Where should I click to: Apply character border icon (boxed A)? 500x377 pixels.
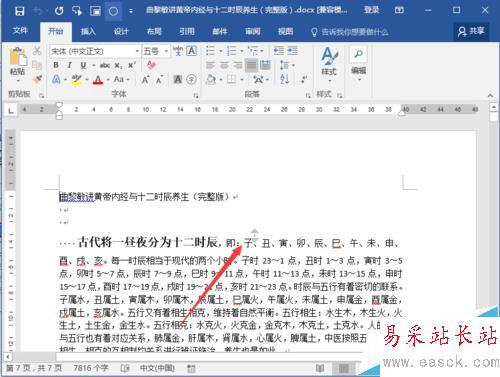[191, 51]
